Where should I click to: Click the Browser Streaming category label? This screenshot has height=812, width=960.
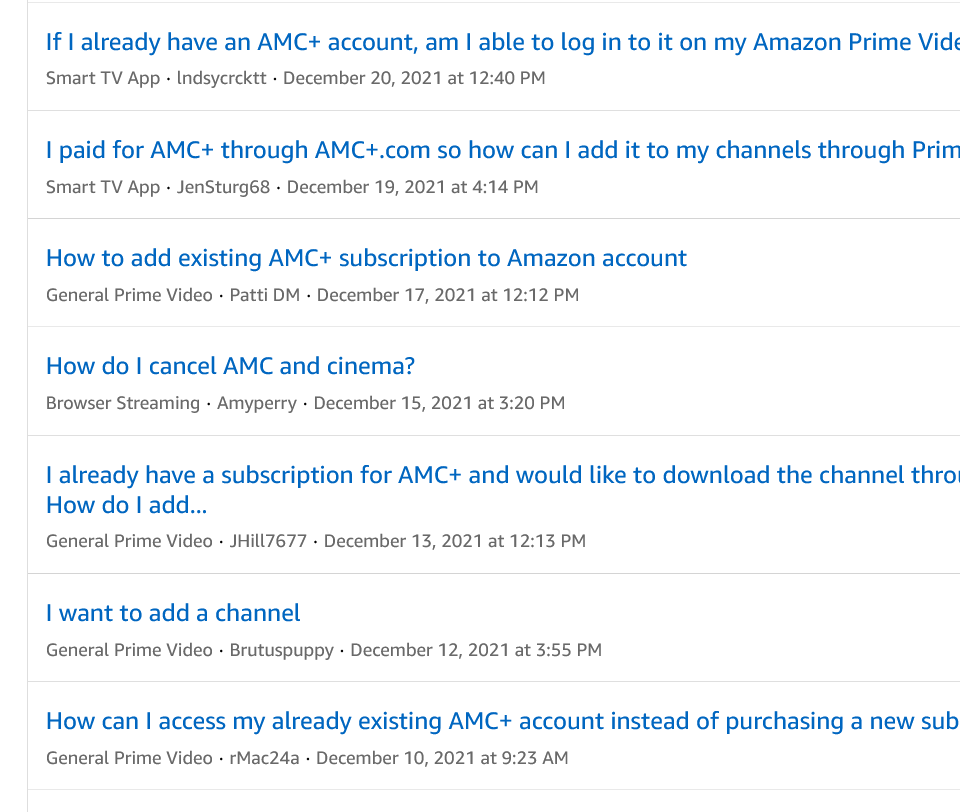(123, 403)
